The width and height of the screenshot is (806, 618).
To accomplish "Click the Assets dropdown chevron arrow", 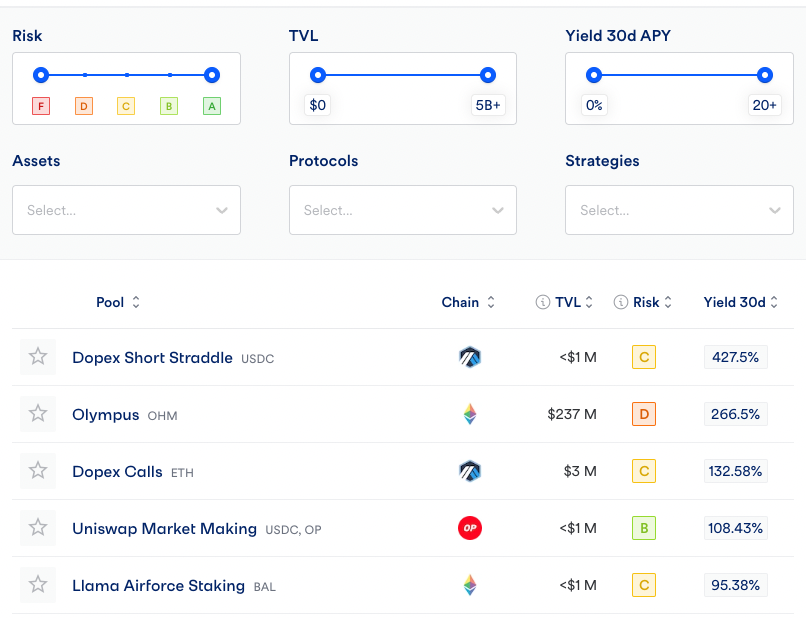I will pyautogui.click(x=222, y=210).
